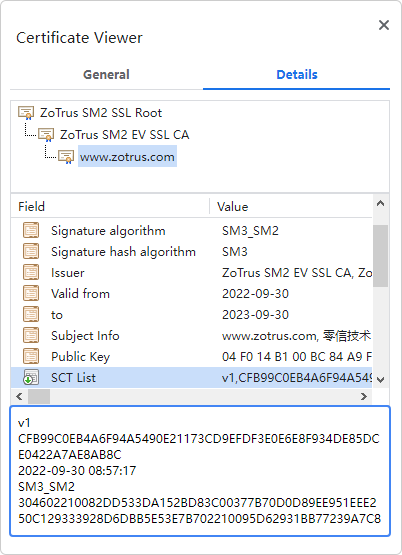This screenshot has height=555, width=402.
Task: Select the 'to' expiry row
Action: (x=191, y=314)
